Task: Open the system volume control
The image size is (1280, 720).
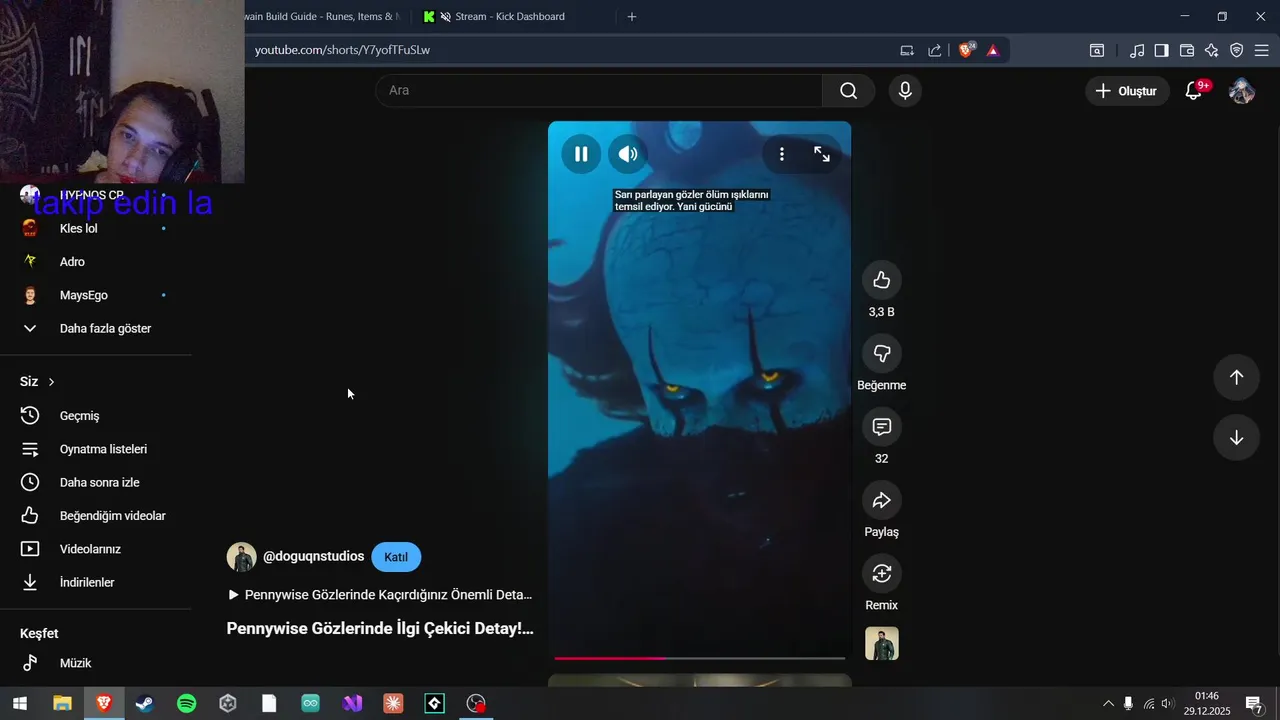Action: [x=1167, y=704]
